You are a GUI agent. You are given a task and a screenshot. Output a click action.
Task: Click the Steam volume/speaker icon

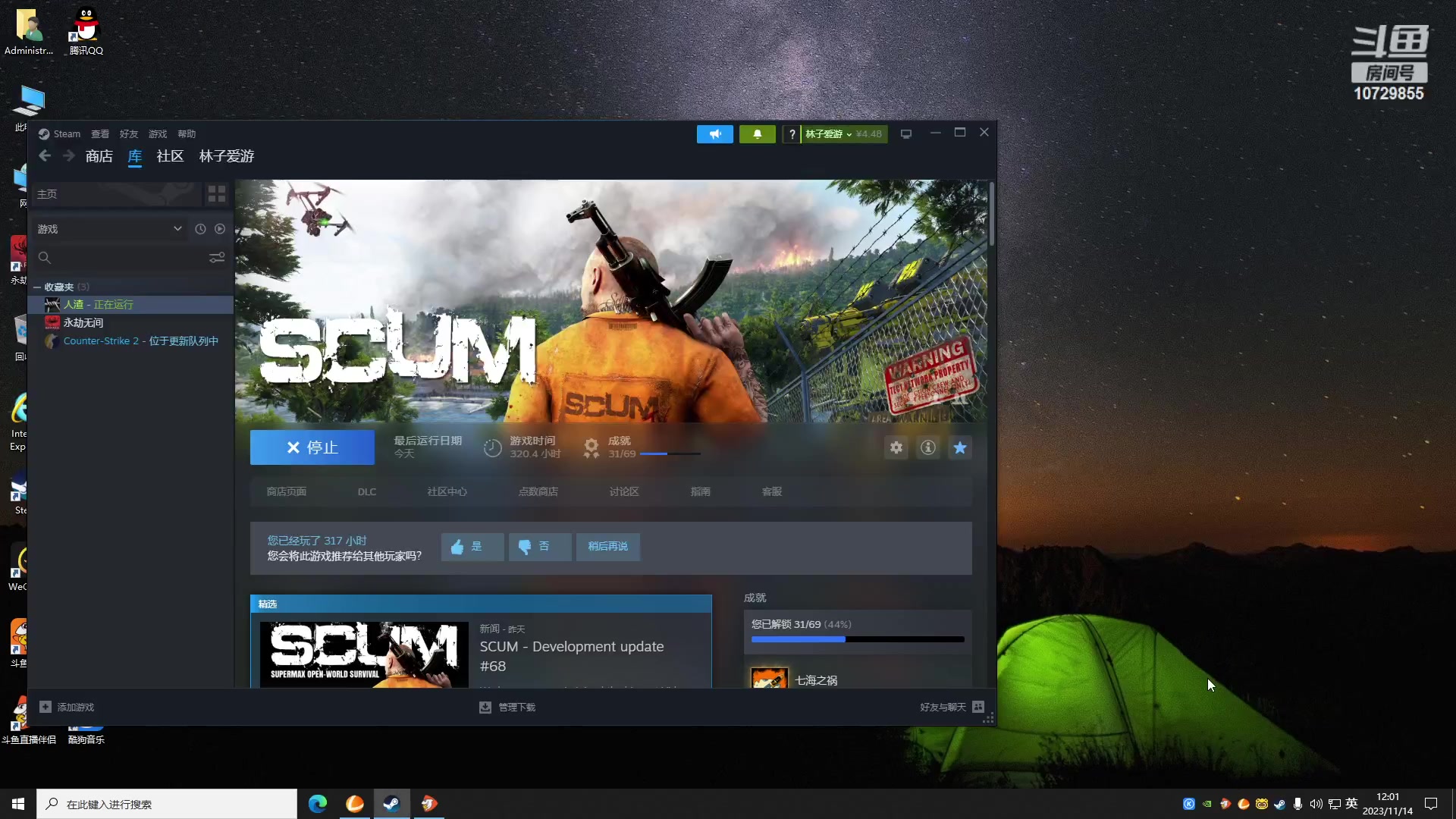[x=715, y=133]
